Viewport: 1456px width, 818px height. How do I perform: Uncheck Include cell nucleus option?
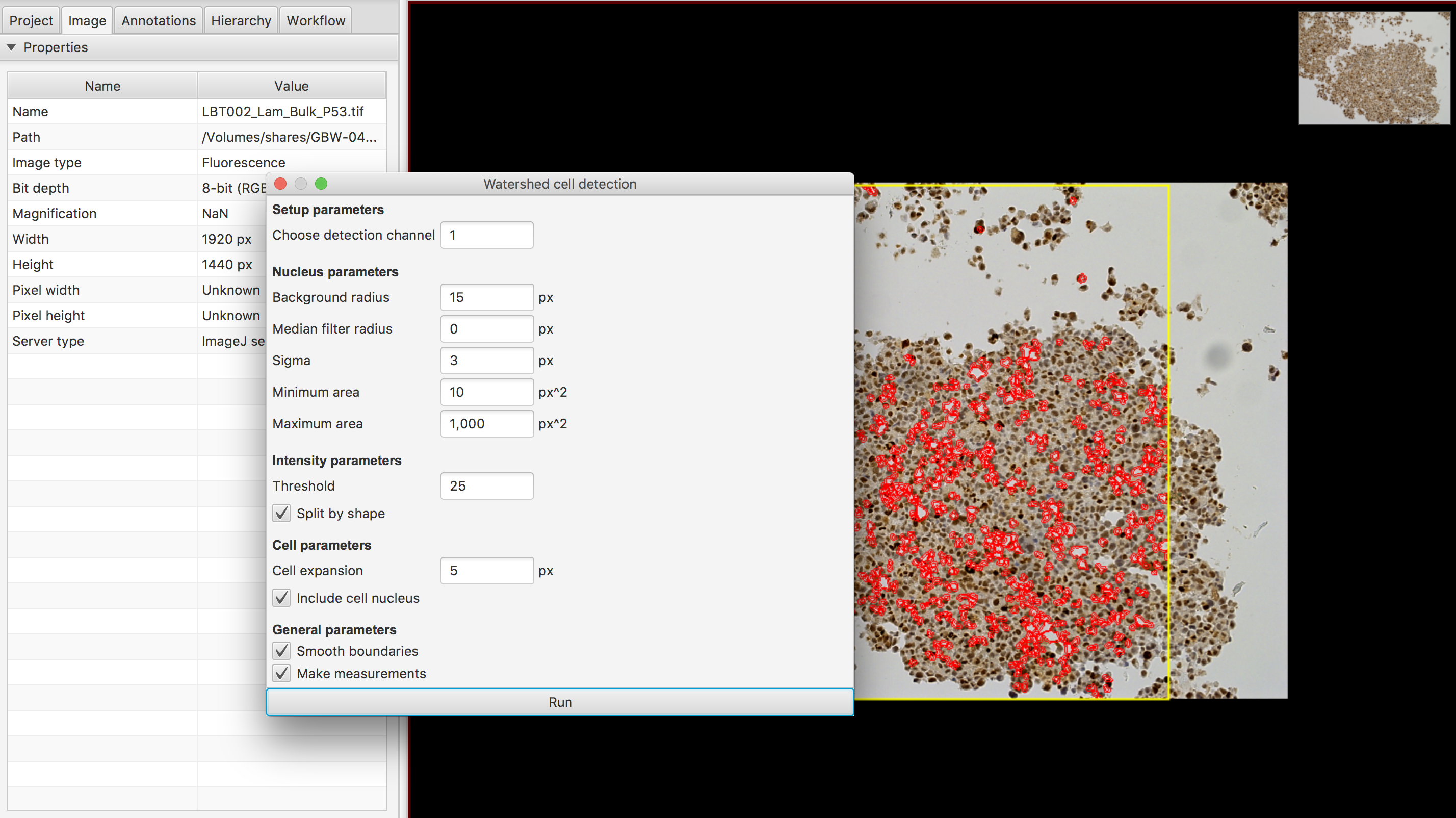(x=281, y=598)
